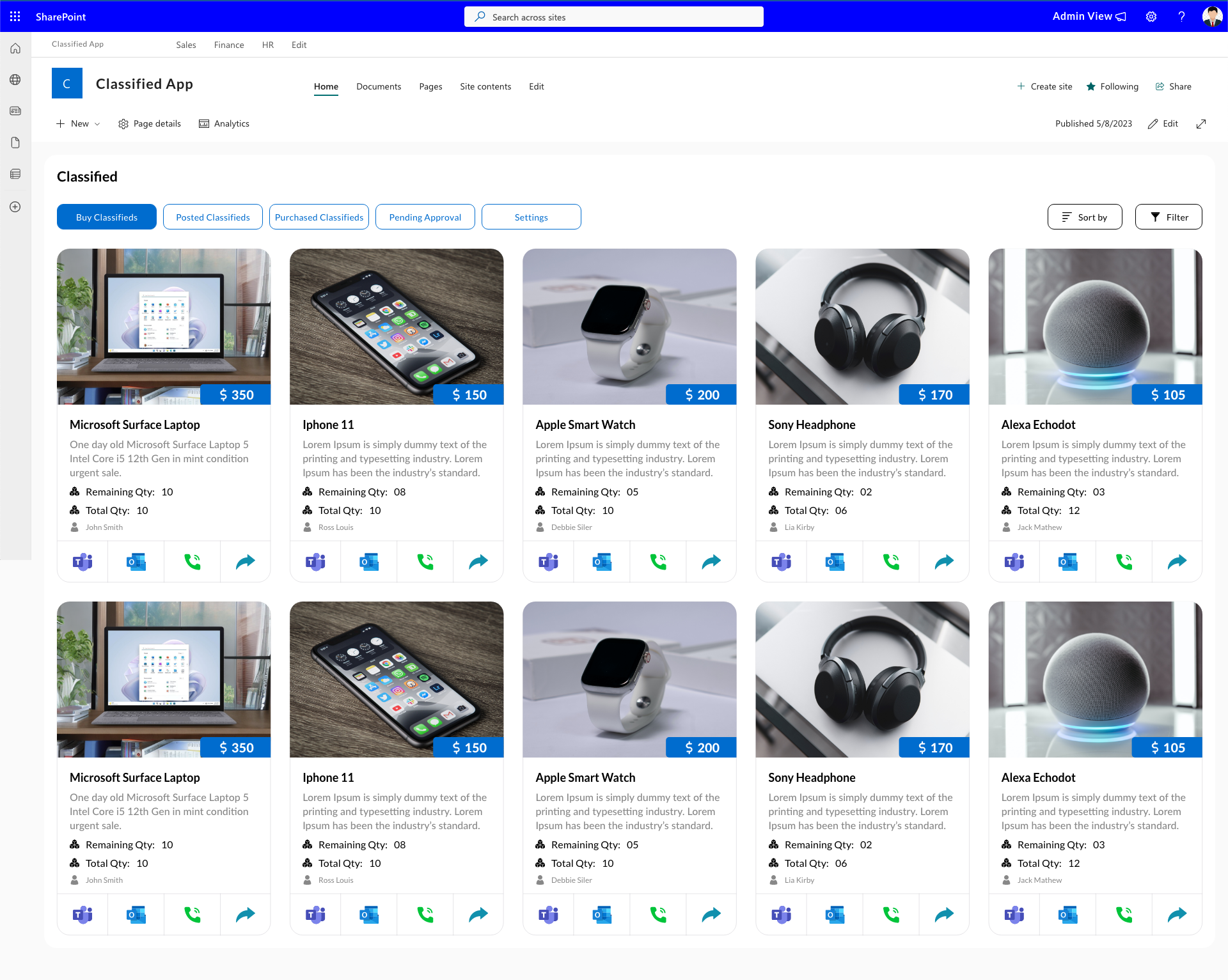Screen dimensions: 1228x980
Task: Switch to Purchased Classifieds tab
Action: tap(319, 217)
